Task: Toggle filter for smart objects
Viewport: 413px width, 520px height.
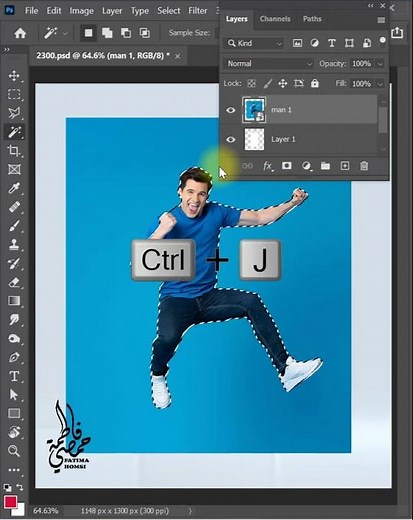Action: pyautogui.click(x=367, y=43)
